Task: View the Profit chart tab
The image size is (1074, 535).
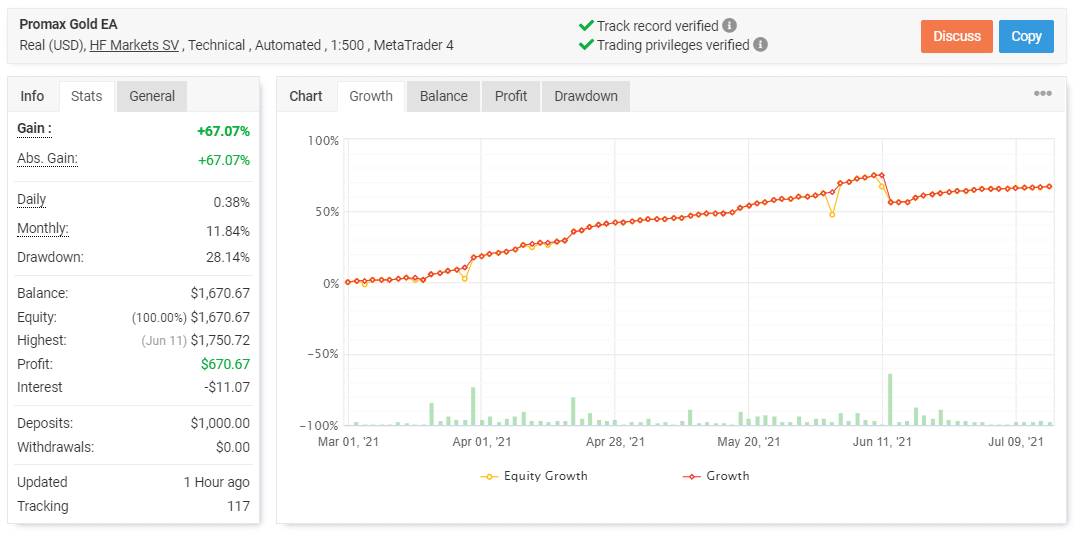Action: 510,96
